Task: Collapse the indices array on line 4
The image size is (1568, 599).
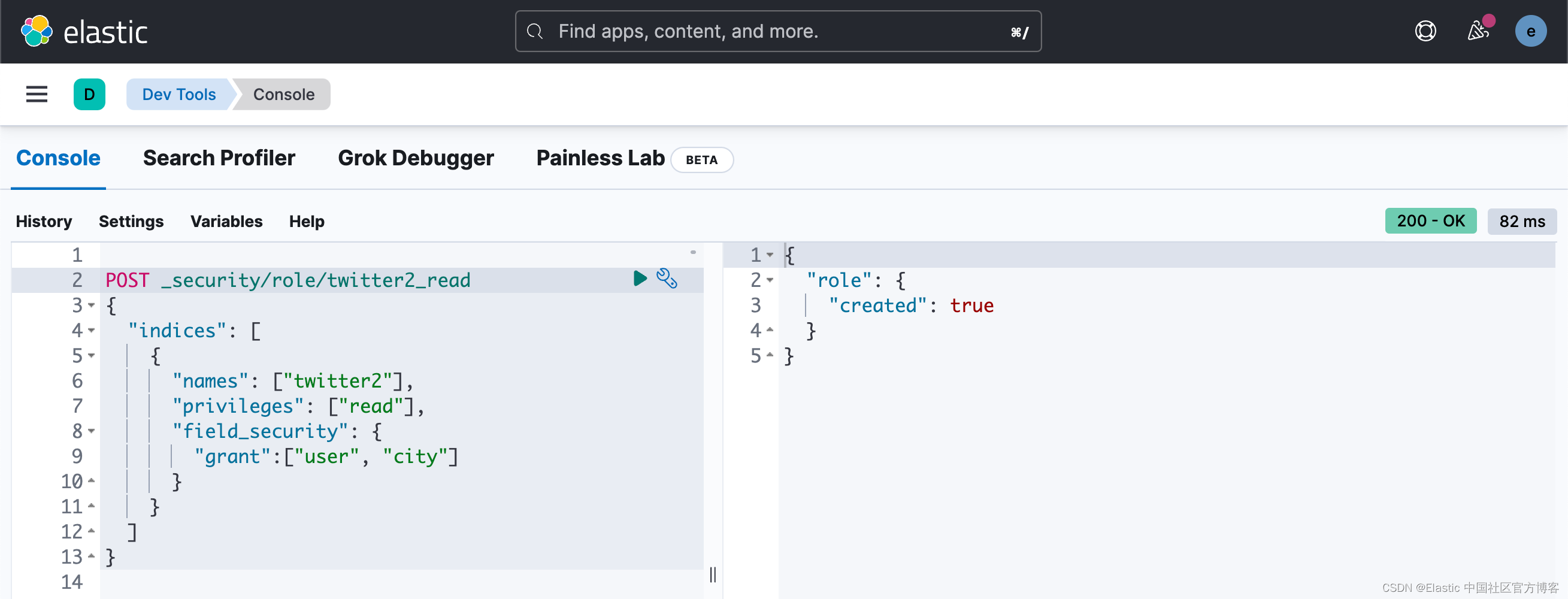Action: click(91, 331)
